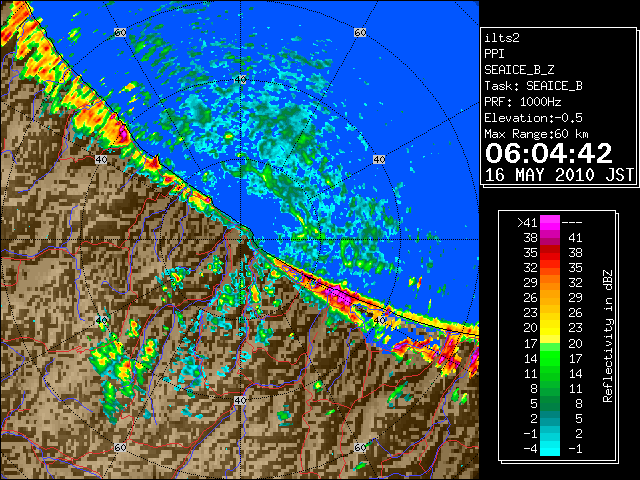Viewport: 640px width, 480px height.
Task: Click the "60" ring label in northeast ocean area
Action: pos(360,32)
